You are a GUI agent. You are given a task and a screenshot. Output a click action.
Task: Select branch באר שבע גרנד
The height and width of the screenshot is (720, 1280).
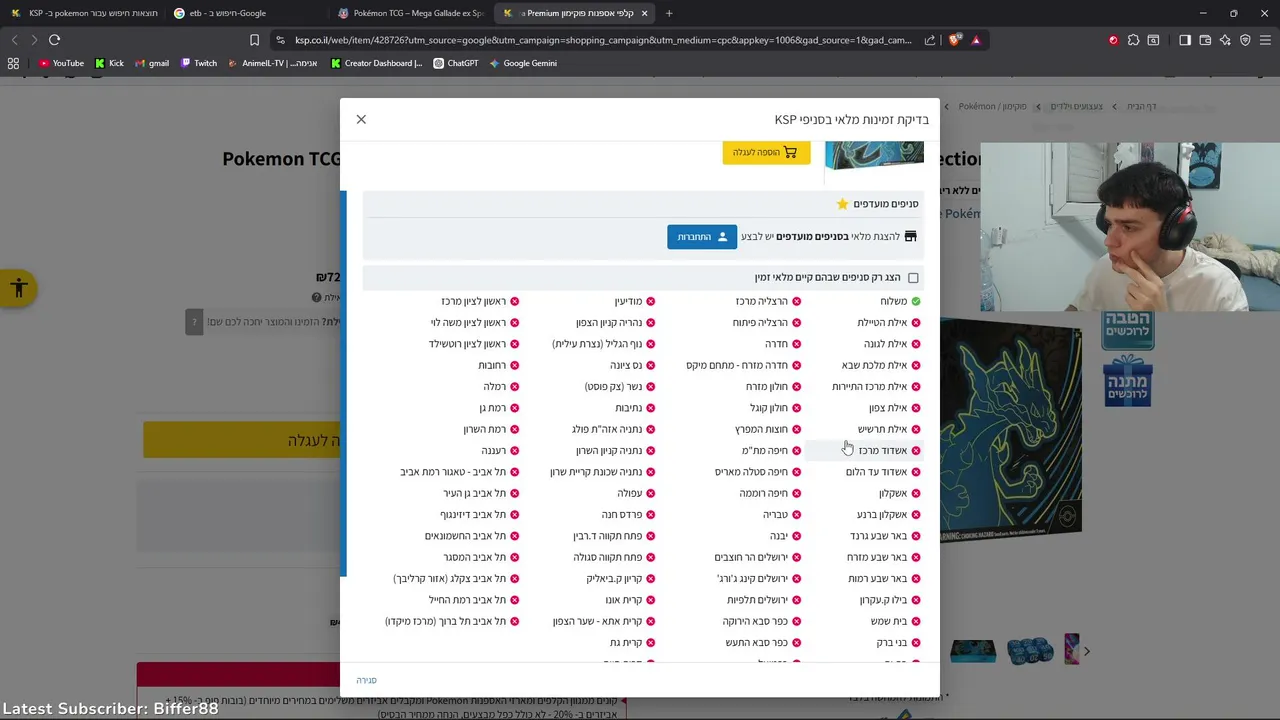[x=879, y=536]
